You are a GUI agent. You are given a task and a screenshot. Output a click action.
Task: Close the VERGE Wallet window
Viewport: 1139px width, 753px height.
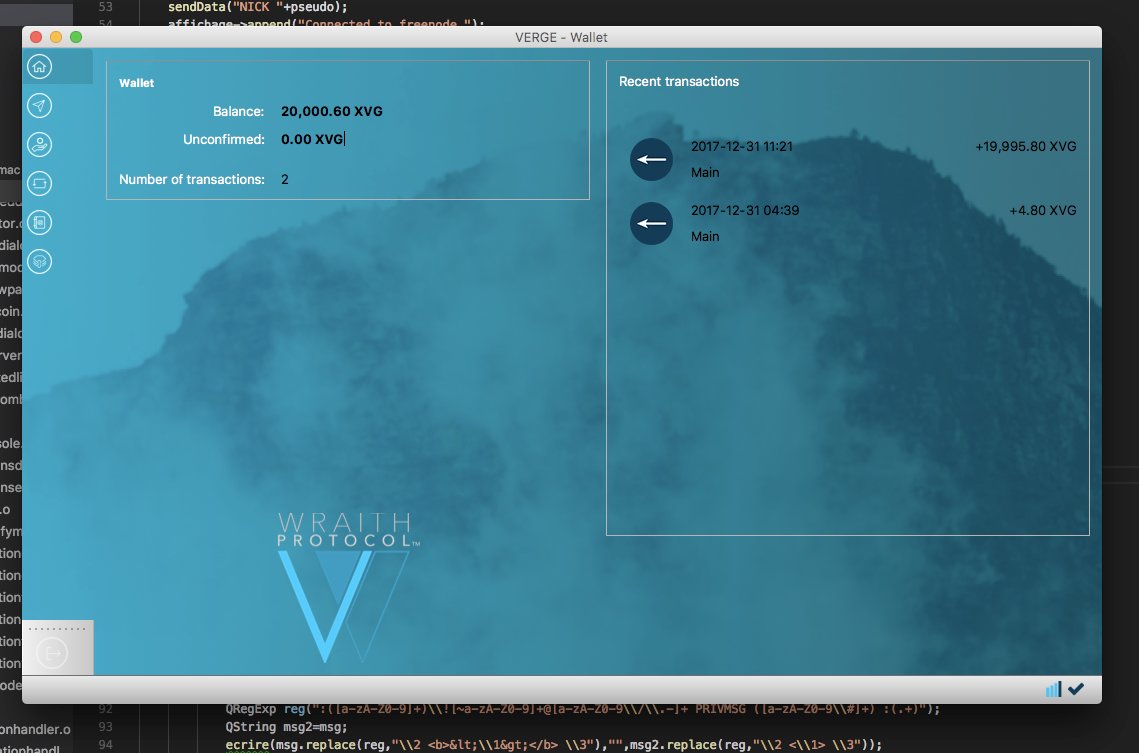[36, 37]
